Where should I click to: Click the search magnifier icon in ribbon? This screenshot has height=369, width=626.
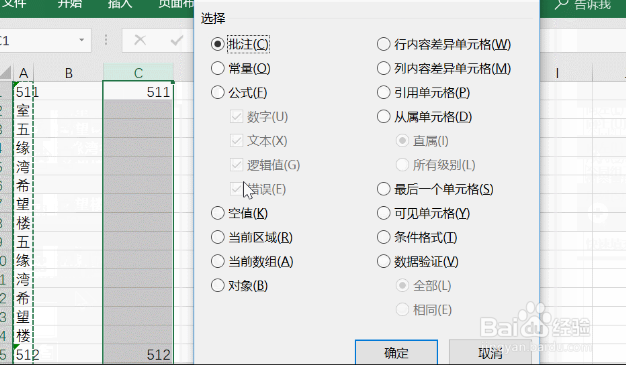tap(561, 4)
